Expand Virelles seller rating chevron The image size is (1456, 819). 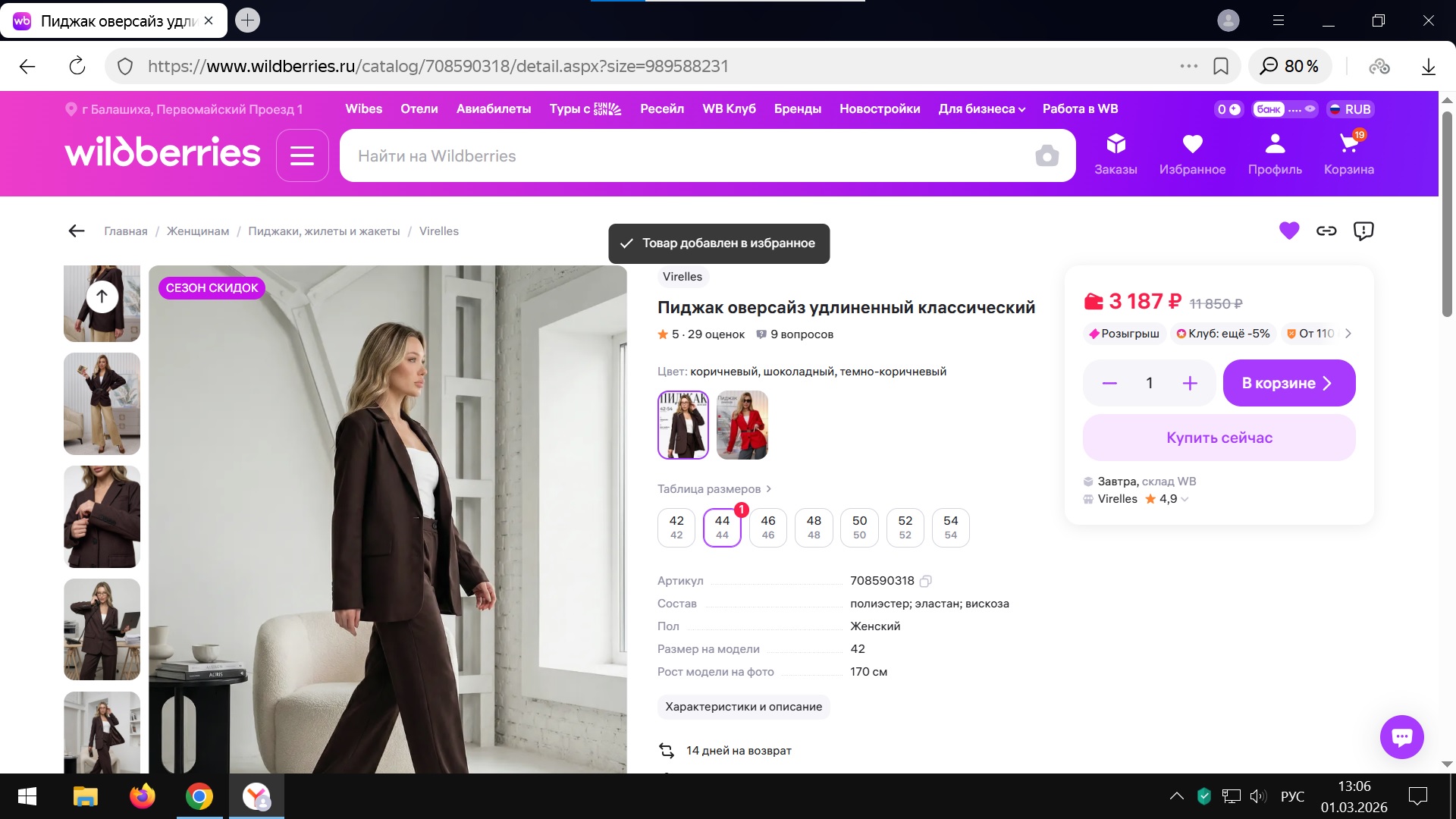coord(1185,500)
